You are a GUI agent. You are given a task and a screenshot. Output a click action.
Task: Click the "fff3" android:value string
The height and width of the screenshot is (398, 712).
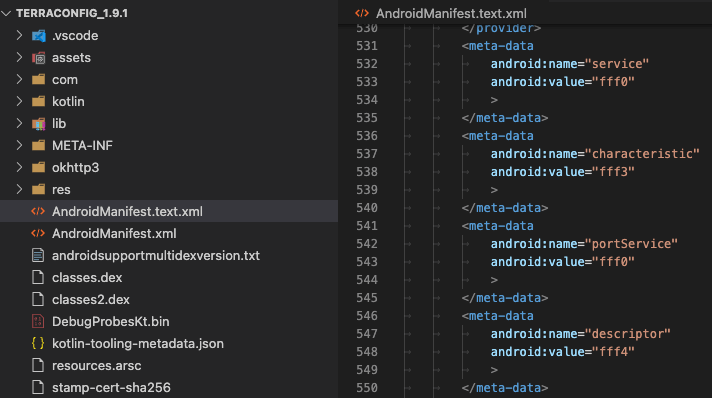pos(613,172)
